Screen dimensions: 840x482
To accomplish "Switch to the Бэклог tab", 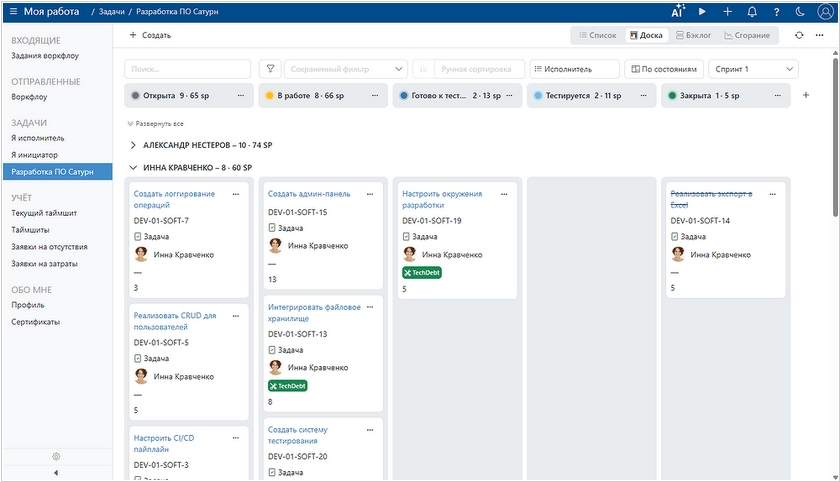I will [693, 35].
